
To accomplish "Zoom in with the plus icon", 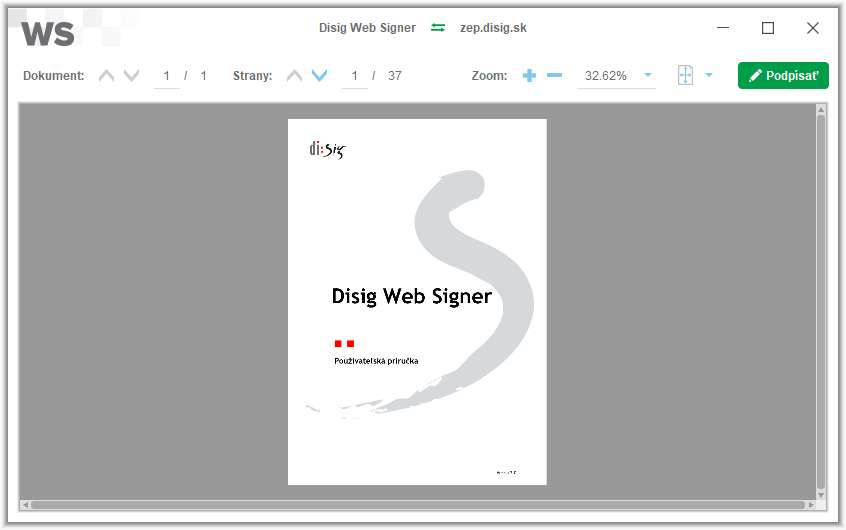I will [x=529, y=76].
